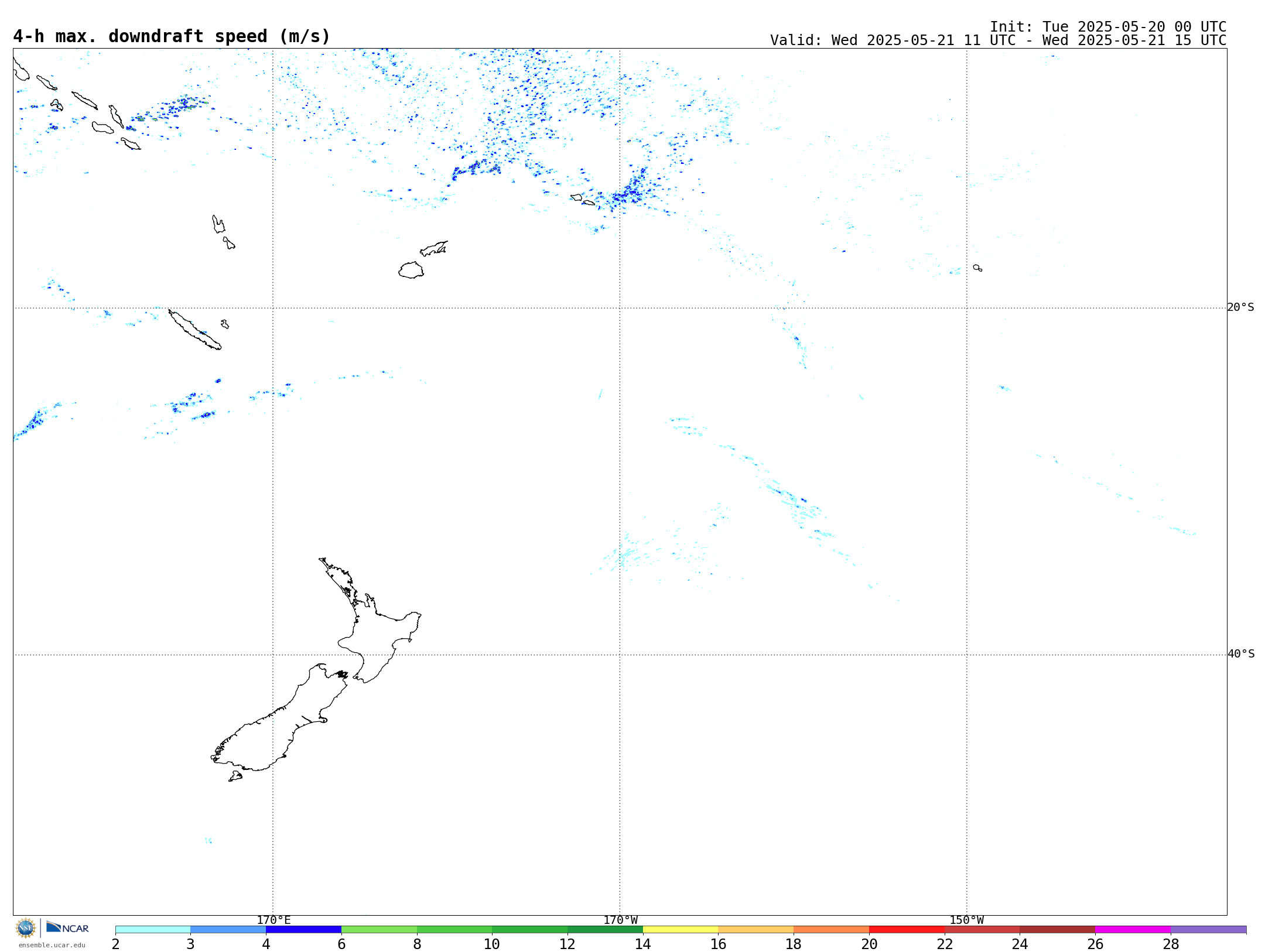
Task: Select the light orange 16–18 colorbar swatch
Action: click(756, 929)
